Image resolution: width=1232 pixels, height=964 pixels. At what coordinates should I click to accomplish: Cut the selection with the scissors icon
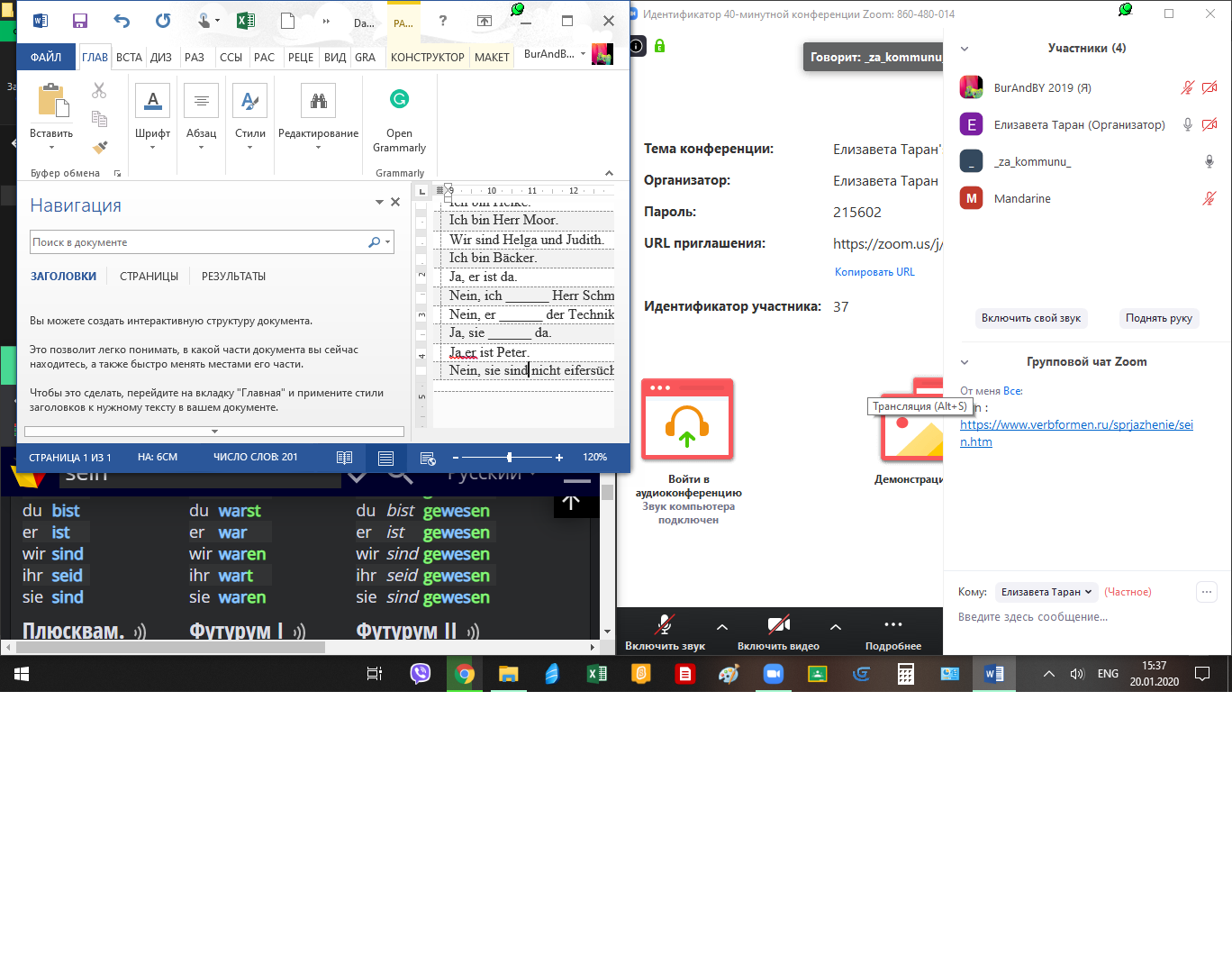(x=99, y=90)
